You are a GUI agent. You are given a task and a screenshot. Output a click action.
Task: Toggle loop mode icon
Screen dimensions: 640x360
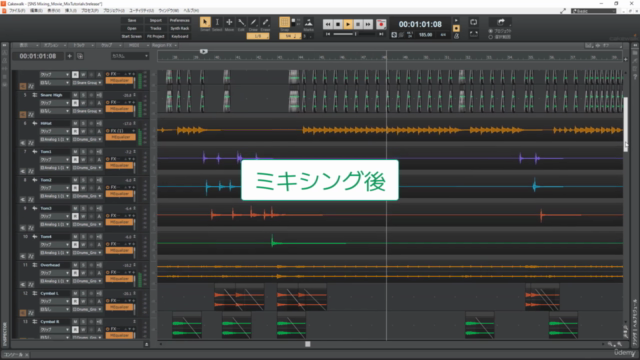(x=473, y=22)
